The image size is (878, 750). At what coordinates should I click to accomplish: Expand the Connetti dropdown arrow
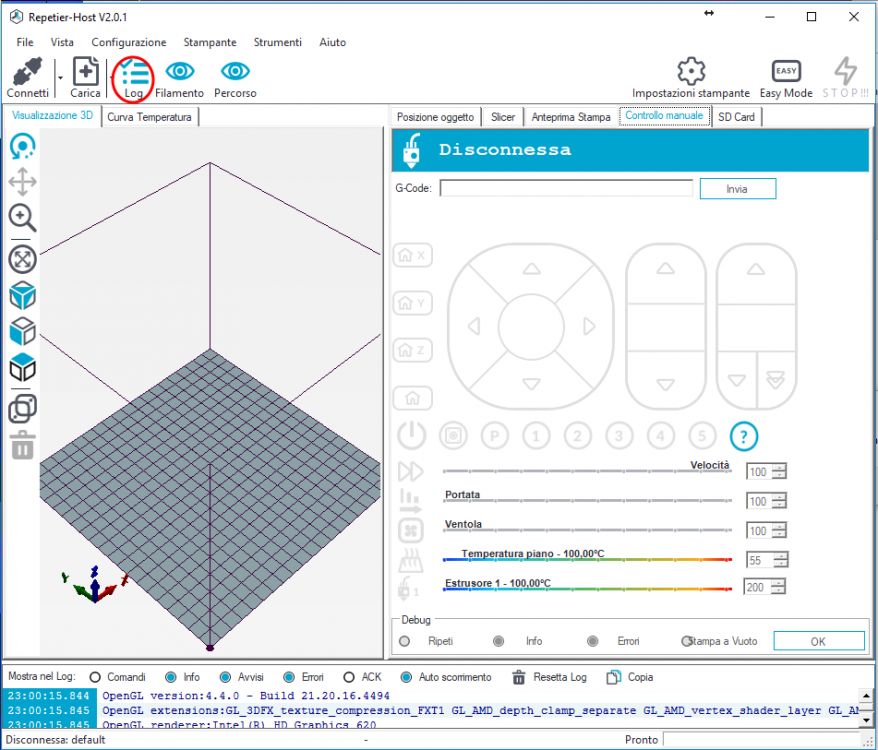(x=60, y=77)
